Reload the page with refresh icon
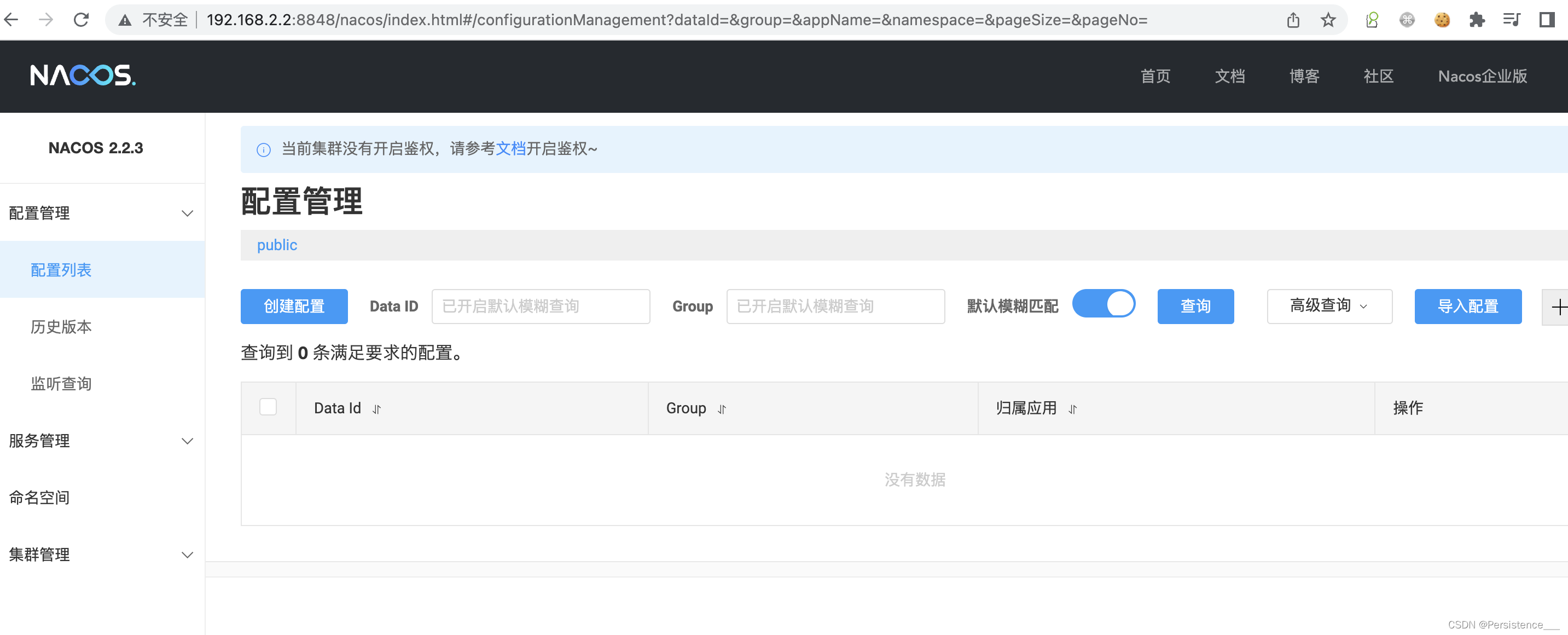This screenshot has height=635, width=1568. point(81,20)
